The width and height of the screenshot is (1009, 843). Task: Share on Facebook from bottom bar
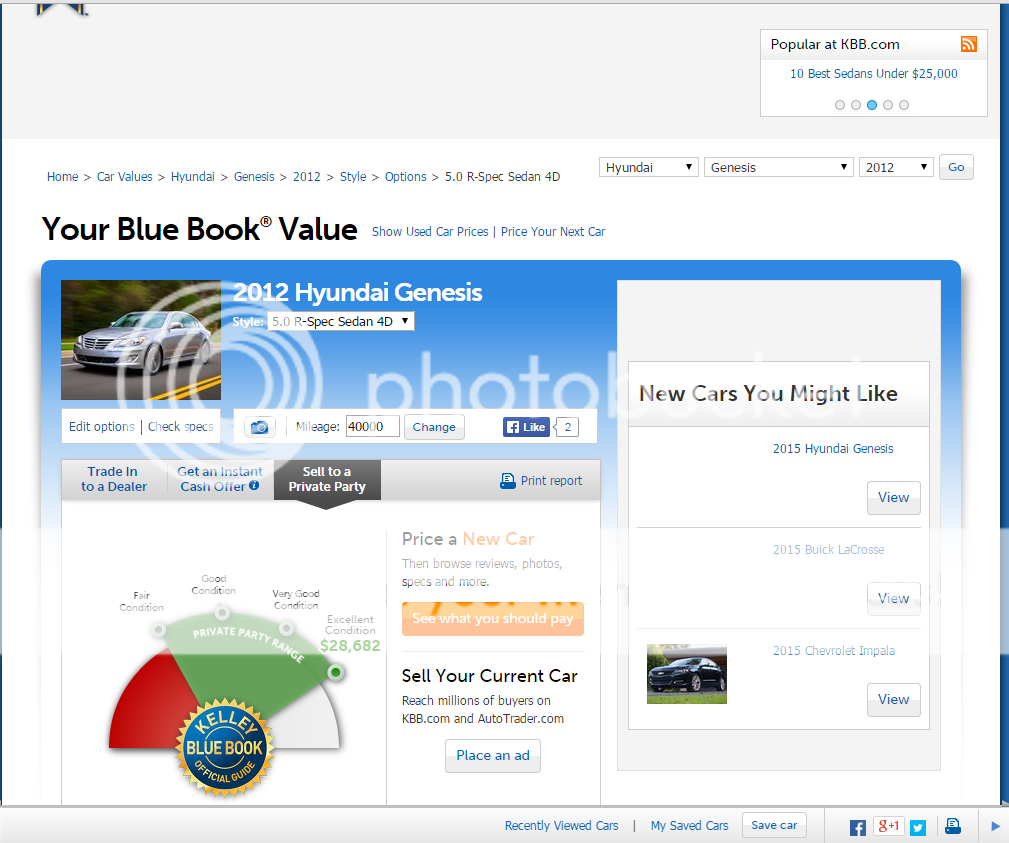pyautogui.click(x=857, y=828)
